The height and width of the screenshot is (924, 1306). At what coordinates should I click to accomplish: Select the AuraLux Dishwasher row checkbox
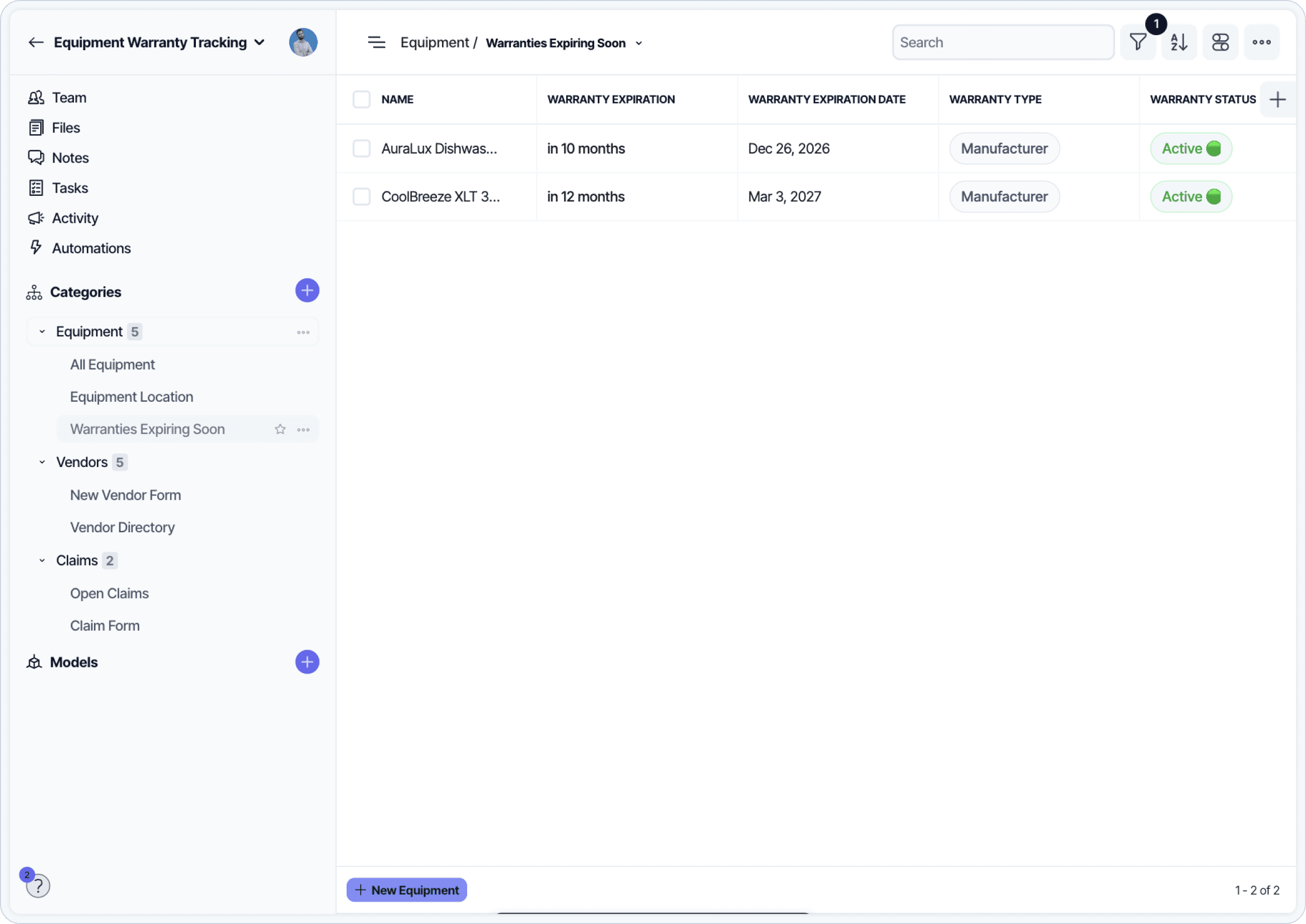[x=361, y=149]
